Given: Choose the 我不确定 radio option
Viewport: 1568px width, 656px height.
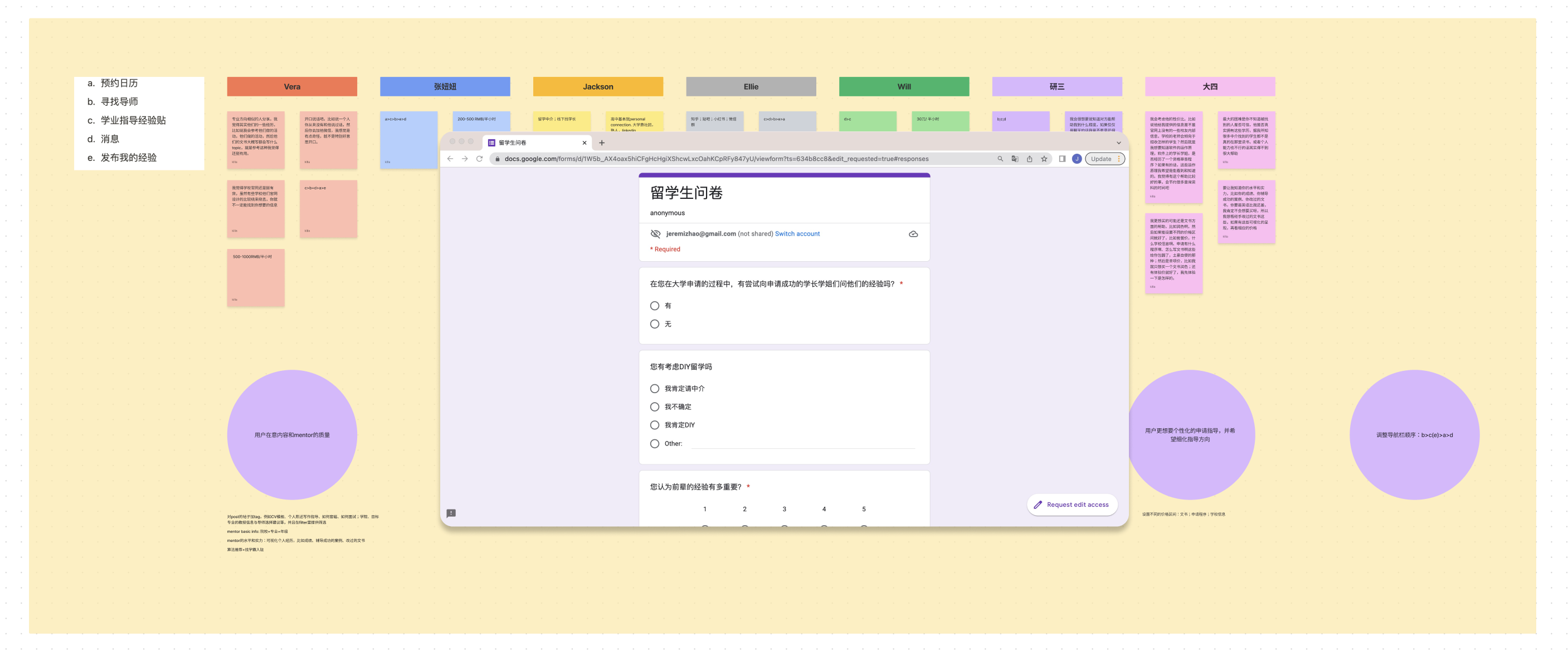Looking at the screenshot, I should point(654,407).
